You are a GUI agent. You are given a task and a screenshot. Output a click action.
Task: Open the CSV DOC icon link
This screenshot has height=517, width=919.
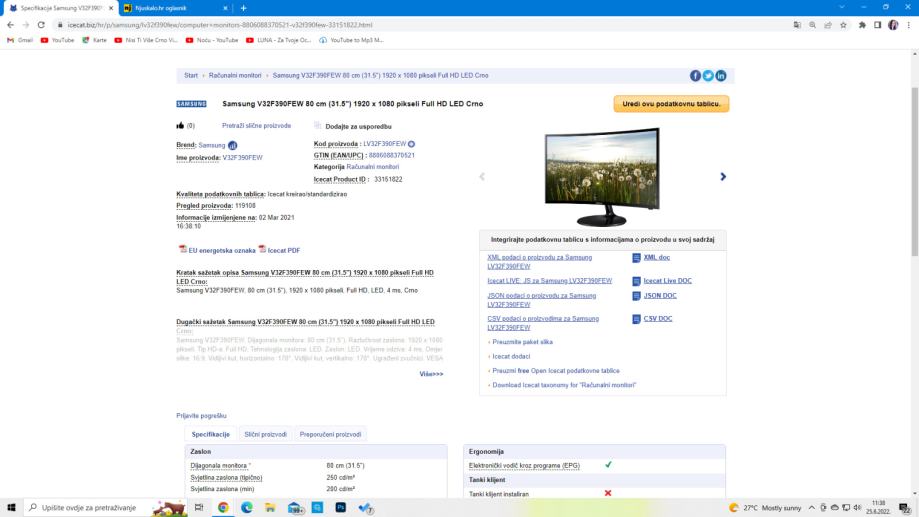637,319
